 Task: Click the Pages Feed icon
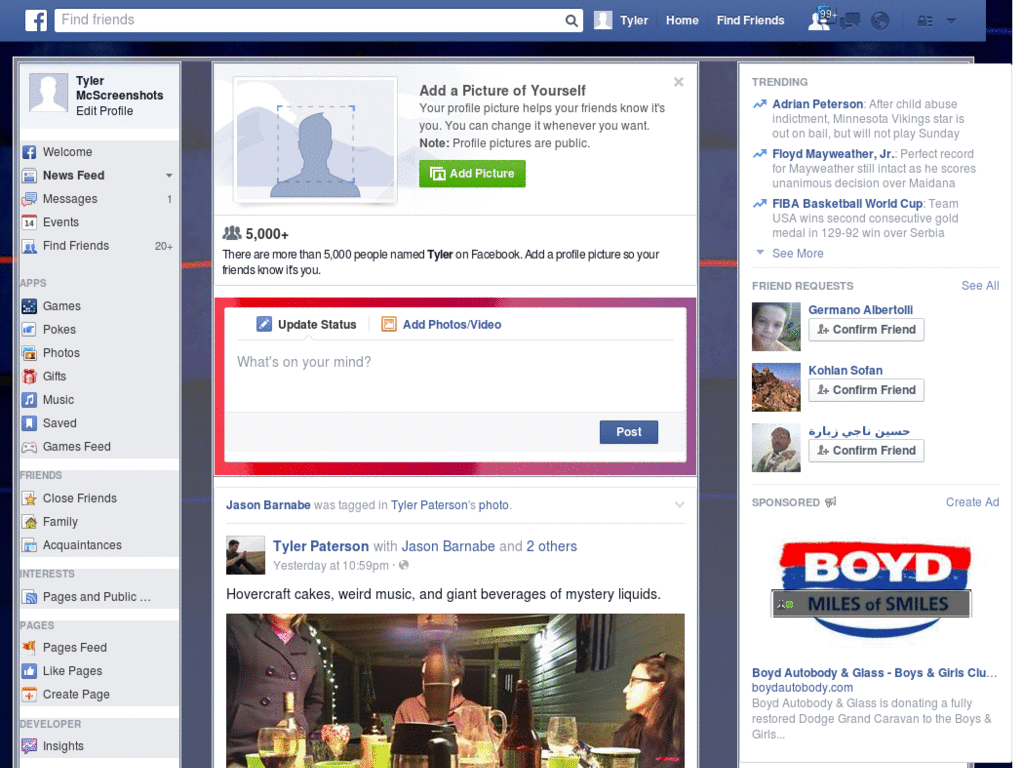pyautogui.click(x=29, y=648)
